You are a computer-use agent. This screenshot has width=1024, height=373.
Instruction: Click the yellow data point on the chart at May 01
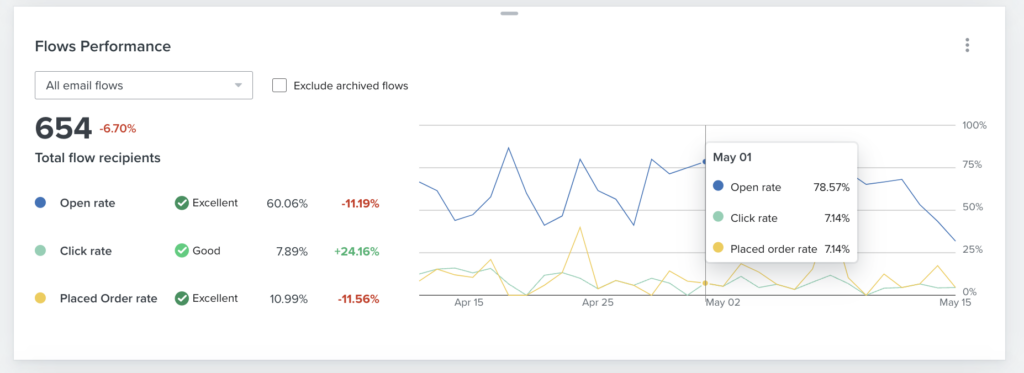(x=705, y=284)
